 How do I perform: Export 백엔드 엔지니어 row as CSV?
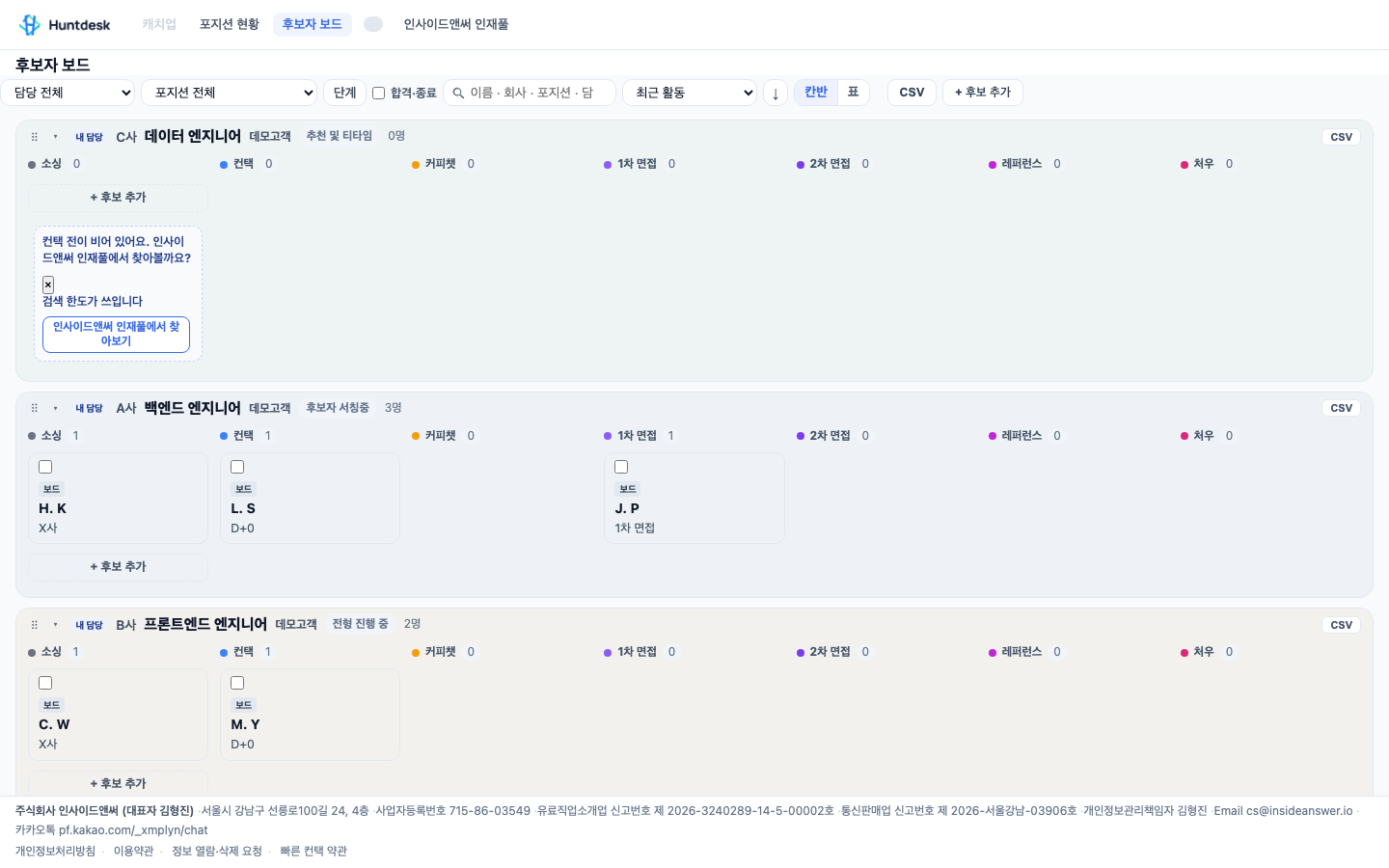pyautogui.click(x=1341, y=408)
